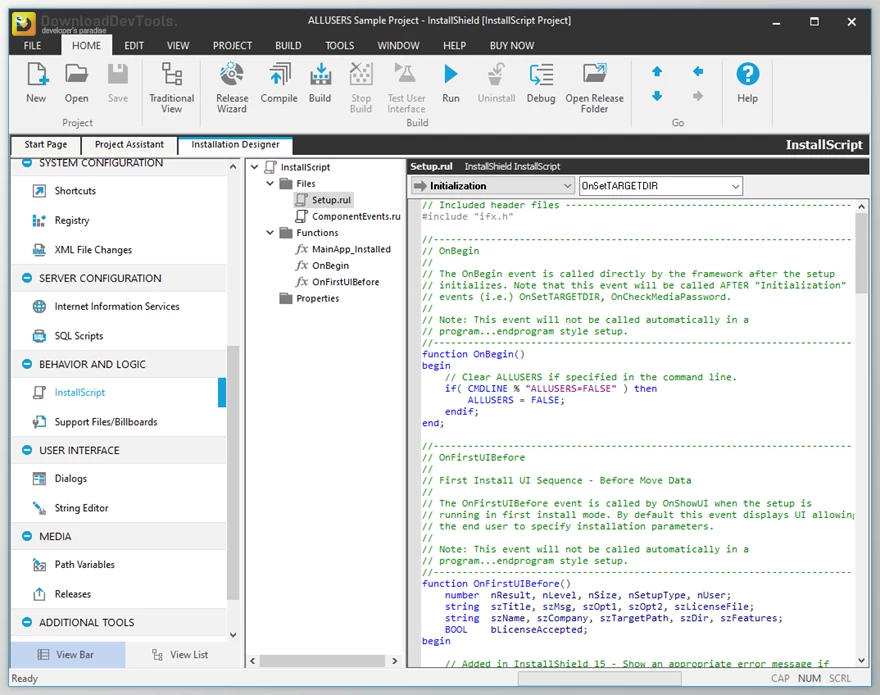Open the TOOLS ribbon tab
Viewport: 880px width, 695px height.
340,45
